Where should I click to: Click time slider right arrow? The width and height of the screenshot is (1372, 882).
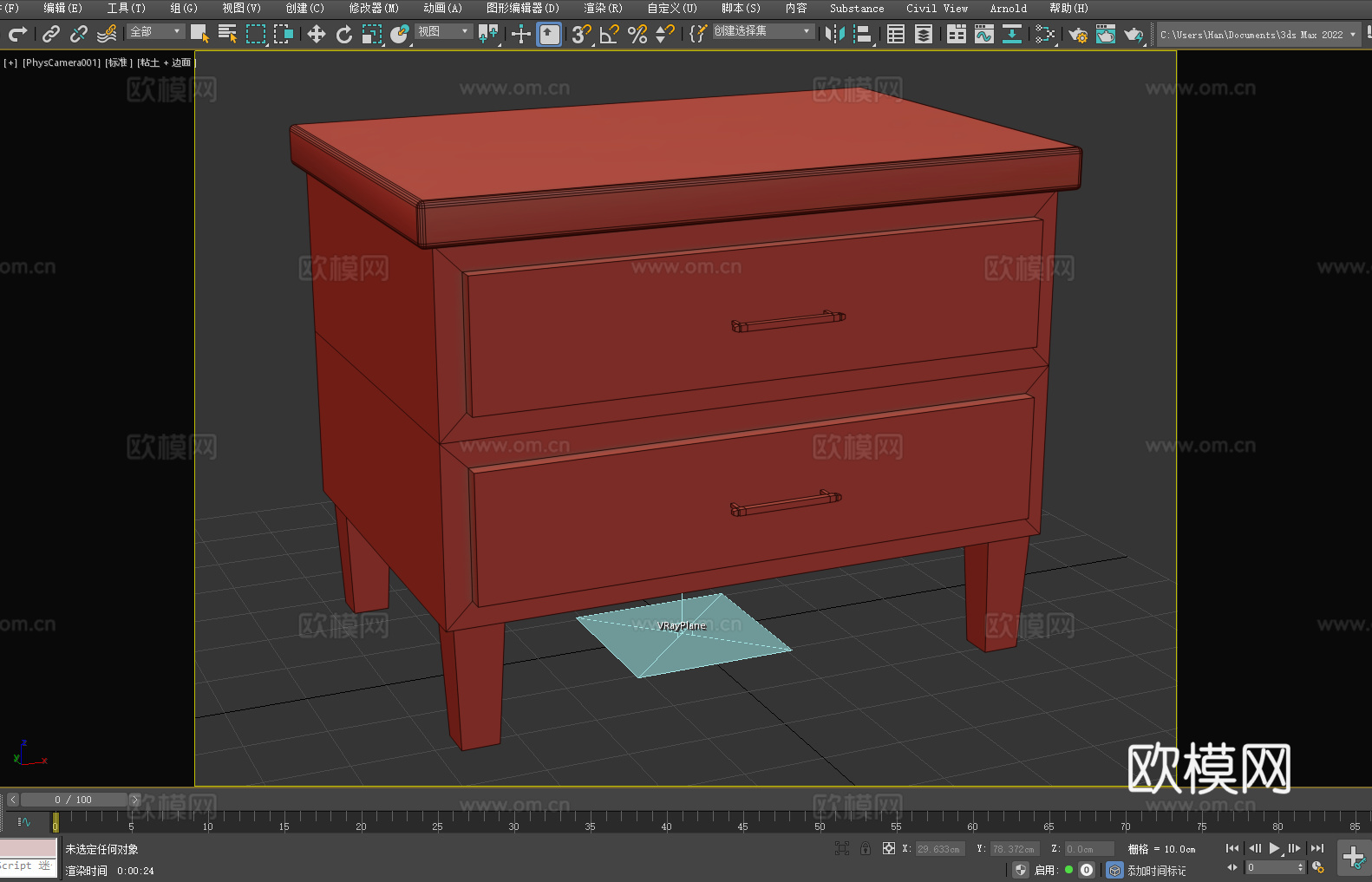(134, 800)
